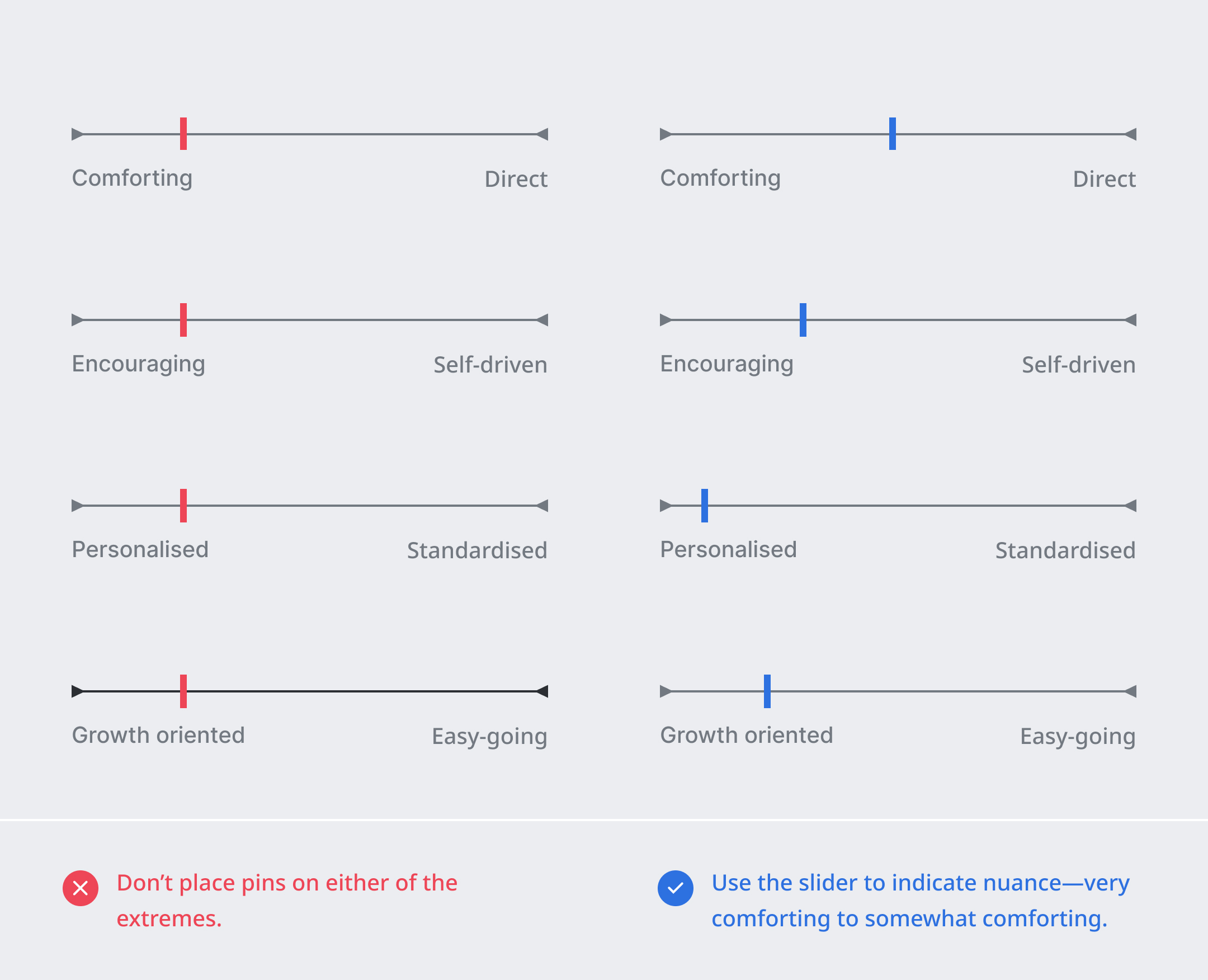Image resolution: width=1208 pixels, height=980 pixels.
Task: Click red pin on the Growth oriented slider
Action: coord(183,691)
